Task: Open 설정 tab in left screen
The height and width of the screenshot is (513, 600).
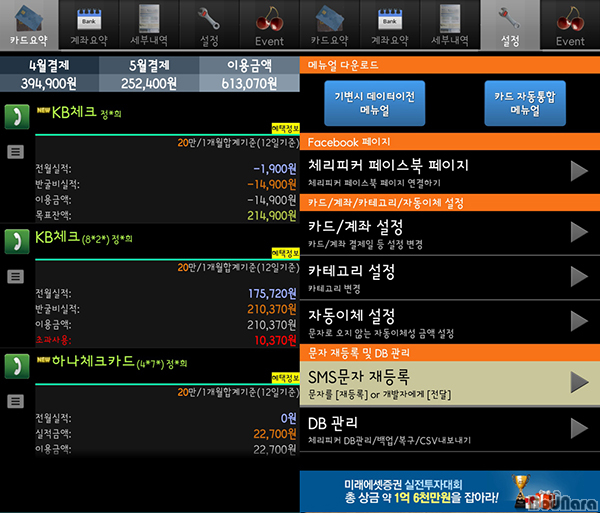Action: coord(209,25)
